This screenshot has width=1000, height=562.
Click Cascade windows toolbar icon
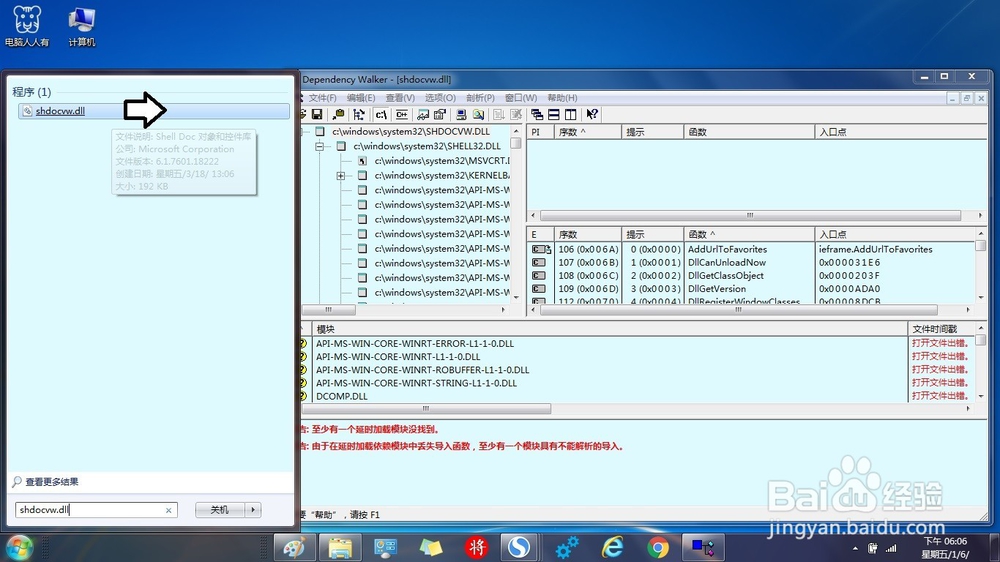tap(537, 114)
